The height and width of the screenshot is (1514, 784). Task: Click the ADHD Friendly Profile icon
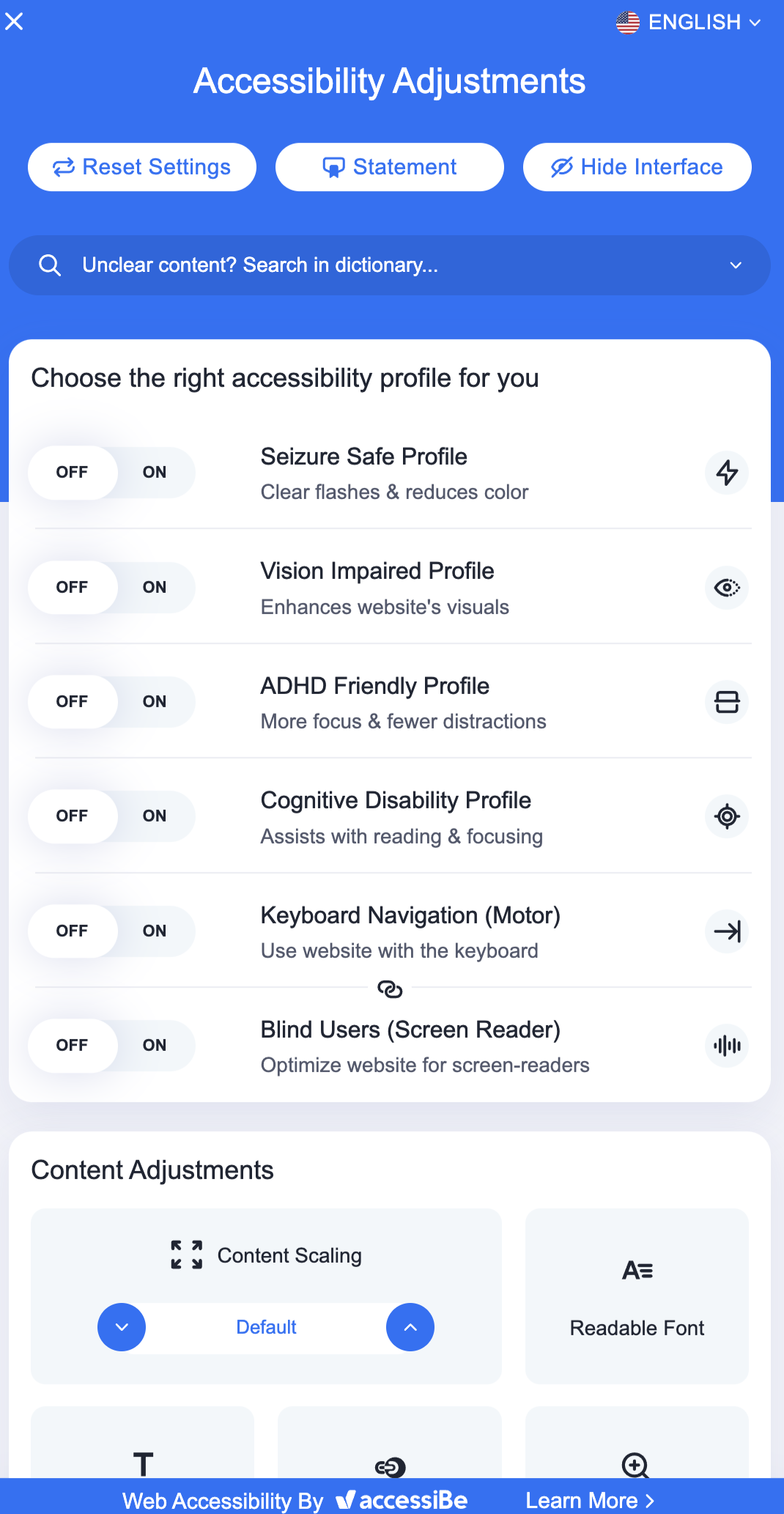point(726,702)
